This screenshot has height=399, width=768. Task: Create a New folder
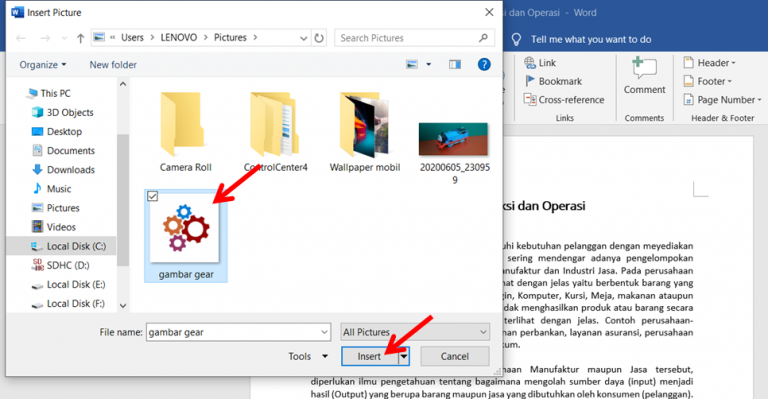point(113,65)
